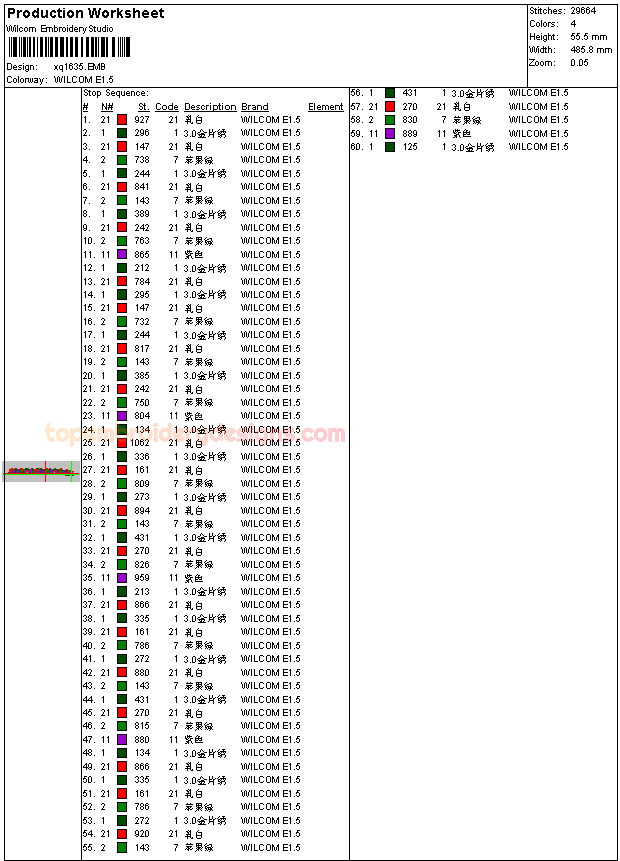Click the 'St.' column header
Image resolution: width=620 pixels, height=861 pixels.
click(x=143, y=107)
